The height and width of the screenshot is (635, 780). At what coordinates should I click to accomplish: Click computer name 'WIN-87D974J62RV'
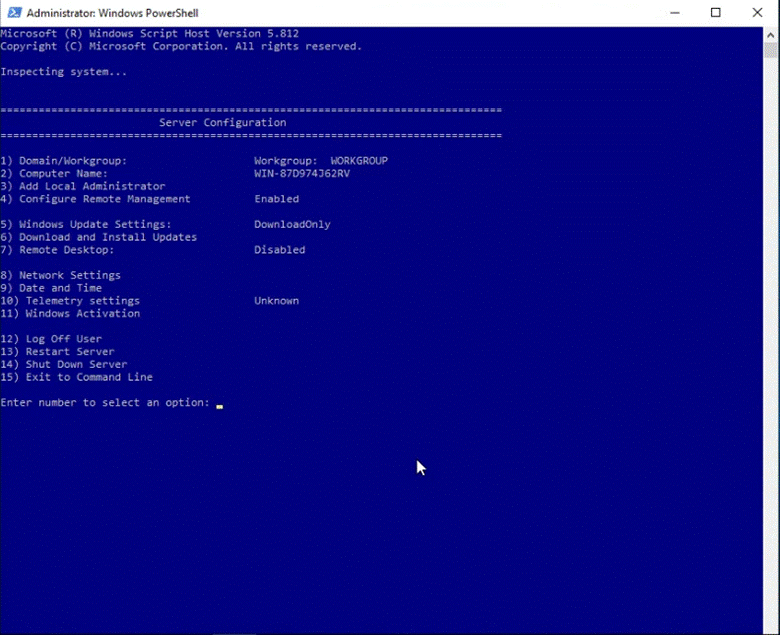coord(302,174)
